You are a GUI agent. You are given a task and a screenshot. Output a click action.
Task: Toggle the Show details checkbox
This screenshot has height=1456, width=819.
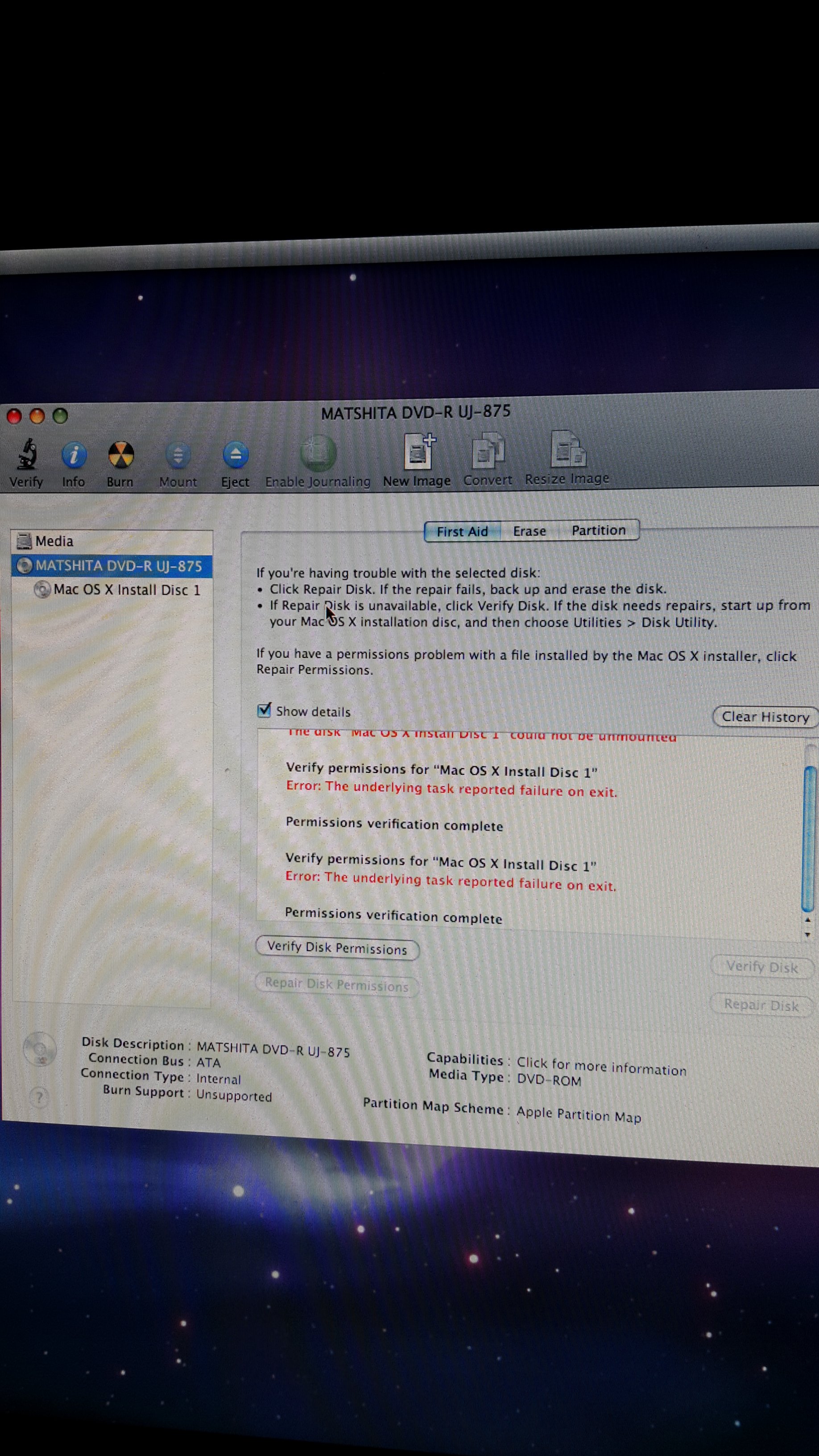(x=264, y=710)
